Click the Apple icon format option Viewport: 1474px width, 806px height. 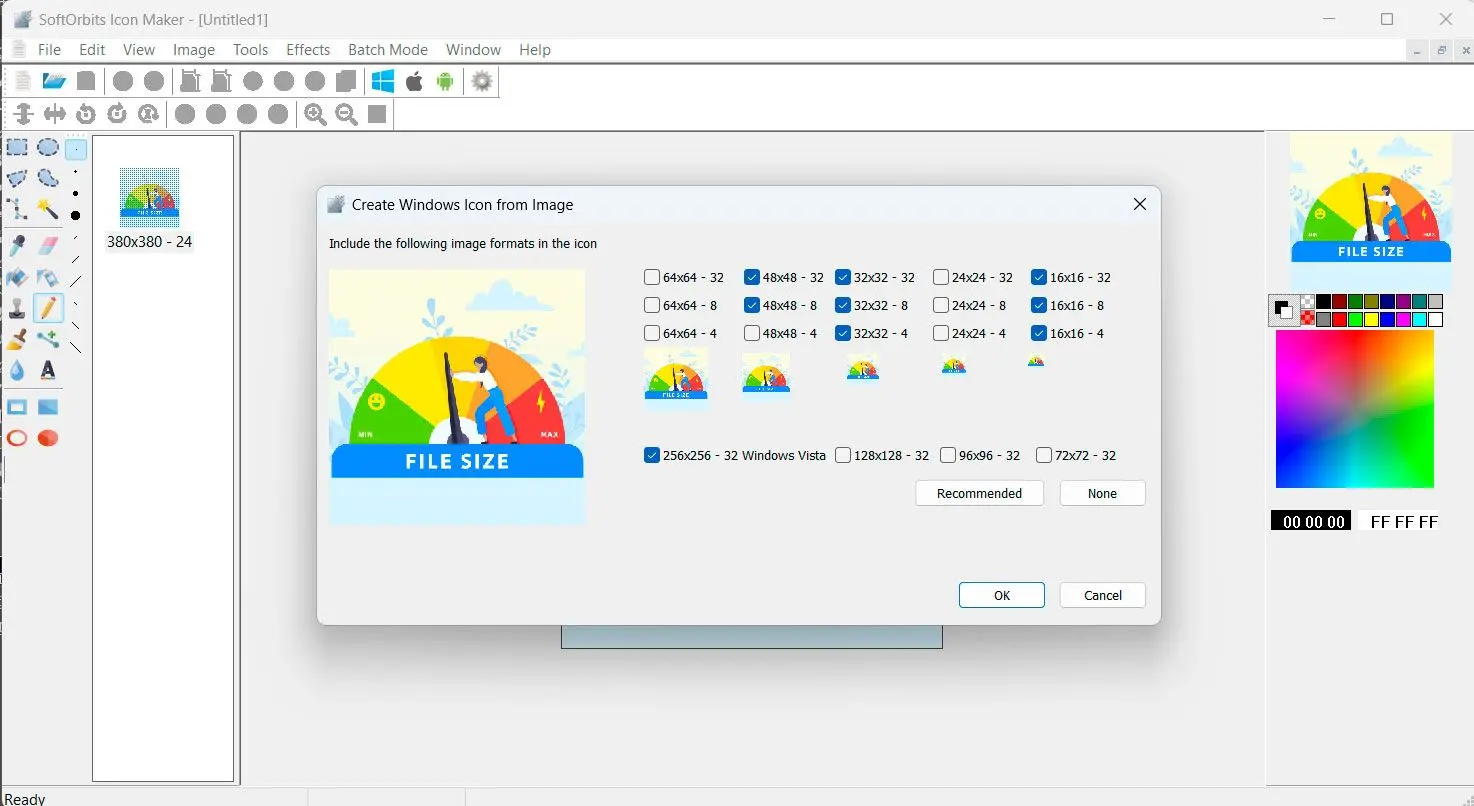414,81
